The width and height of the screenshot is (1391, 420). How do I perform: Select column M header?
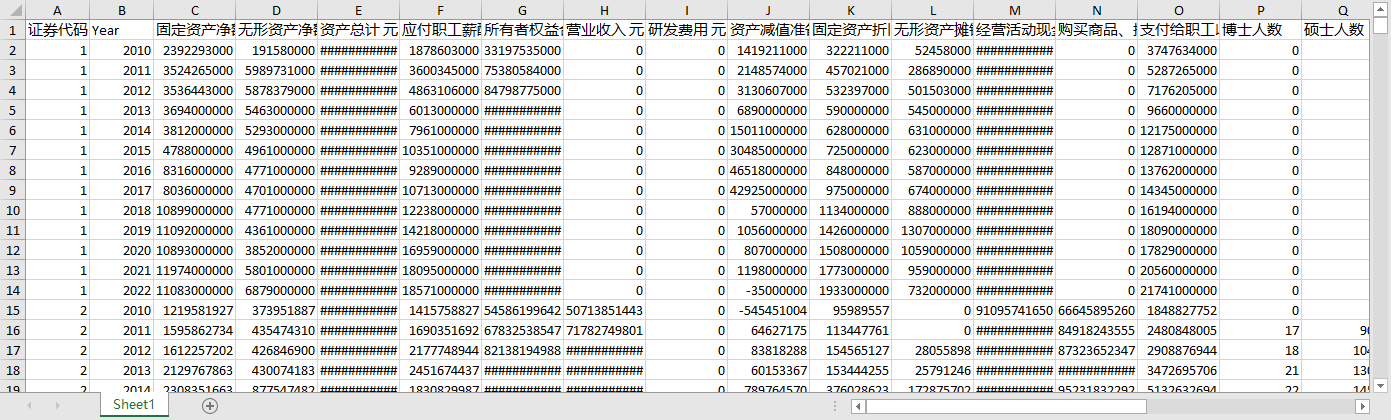(1015, 10)
